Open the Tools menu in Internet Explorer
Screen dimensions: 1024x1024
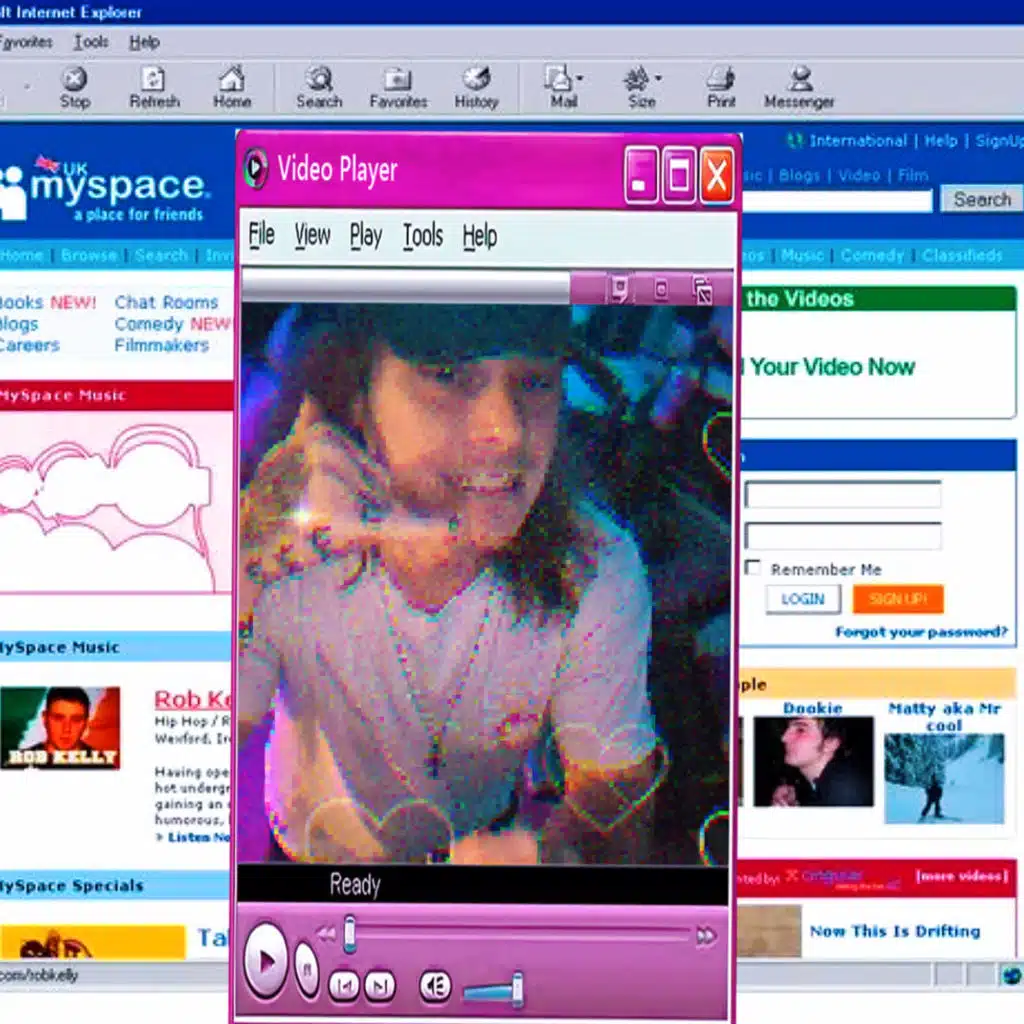point(91,42)
